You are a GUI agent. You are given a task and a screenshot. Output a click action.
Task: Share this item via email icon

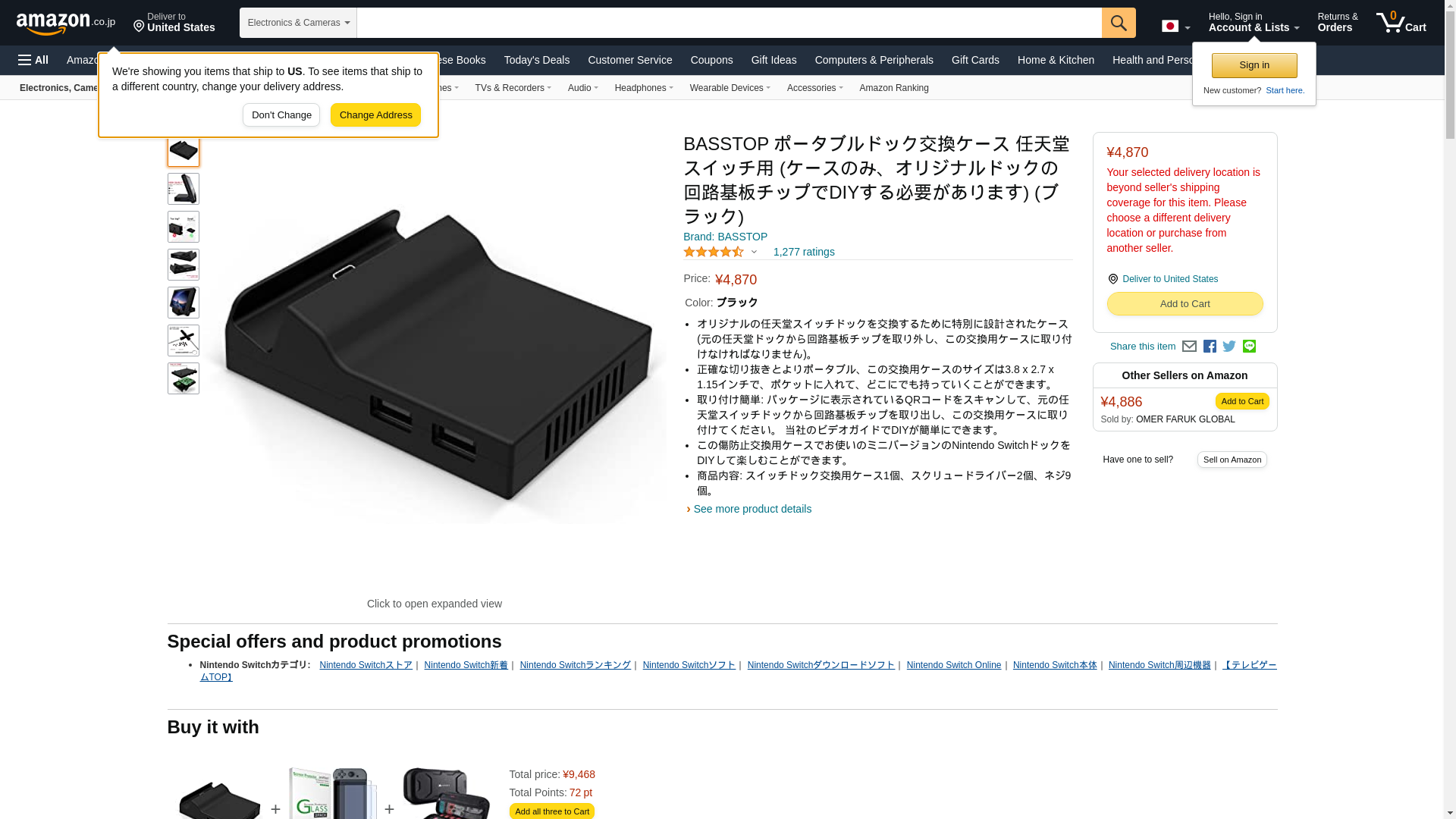pos(1189,347)
